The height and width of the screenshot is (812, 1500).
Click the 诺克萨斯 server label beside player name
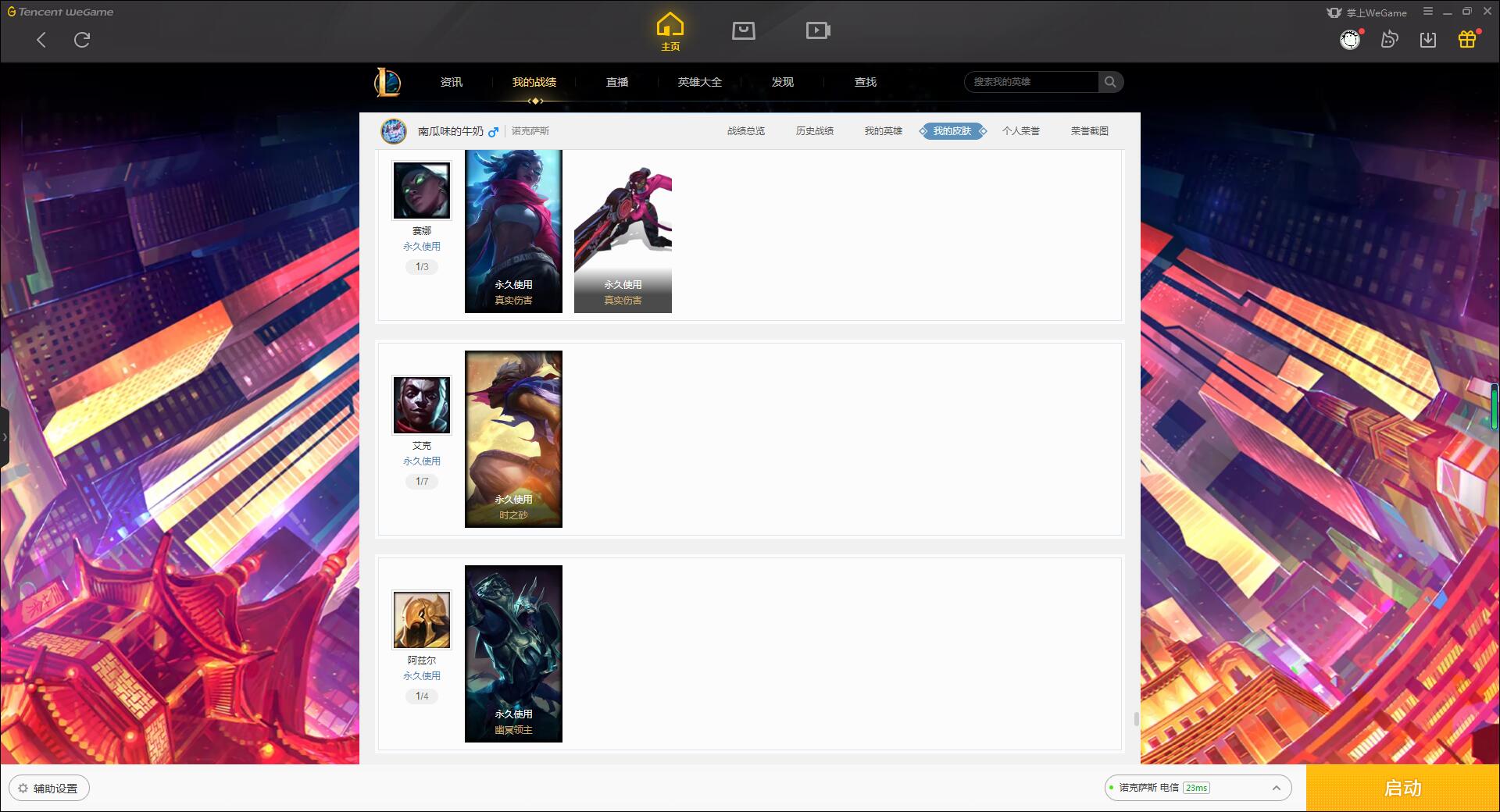click(530, 131)
